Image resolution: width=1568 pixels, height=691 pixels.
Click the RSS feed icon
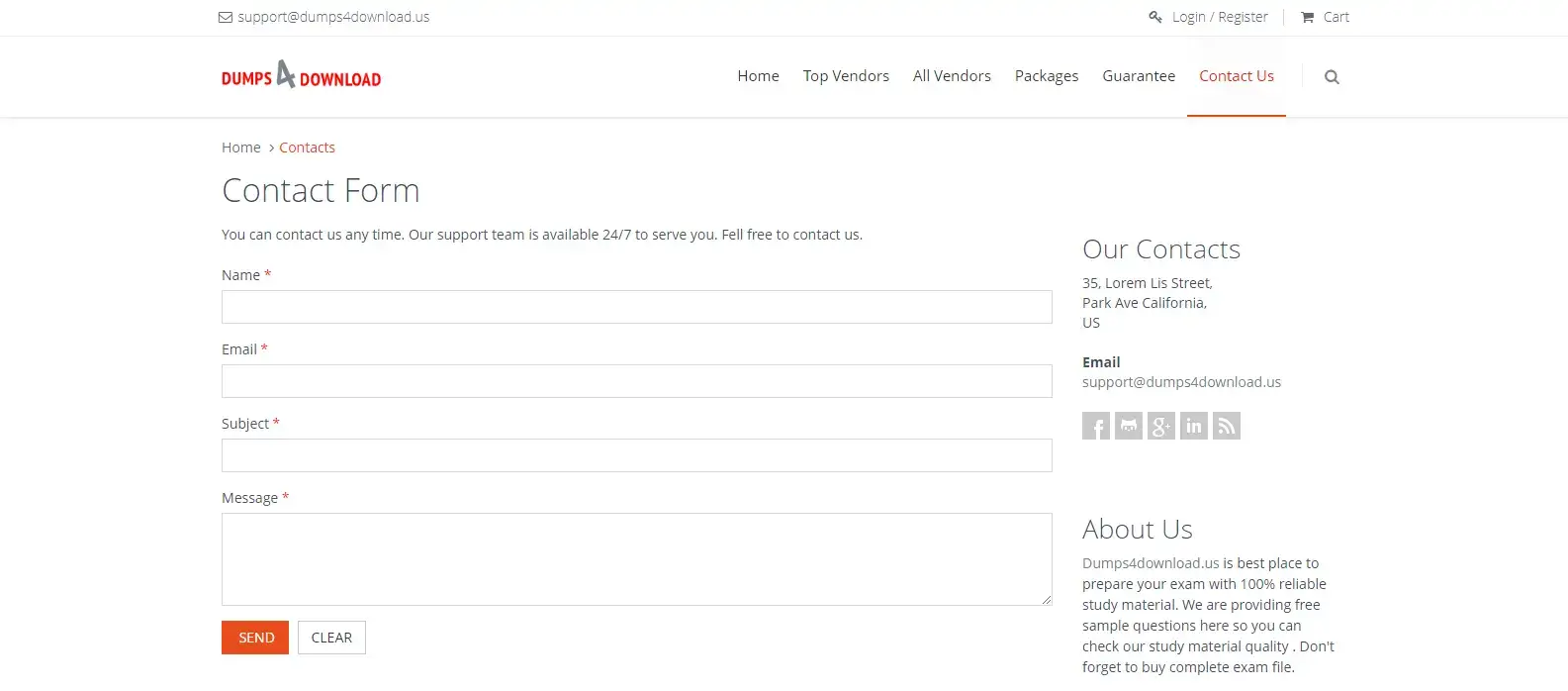point(1226,426)
